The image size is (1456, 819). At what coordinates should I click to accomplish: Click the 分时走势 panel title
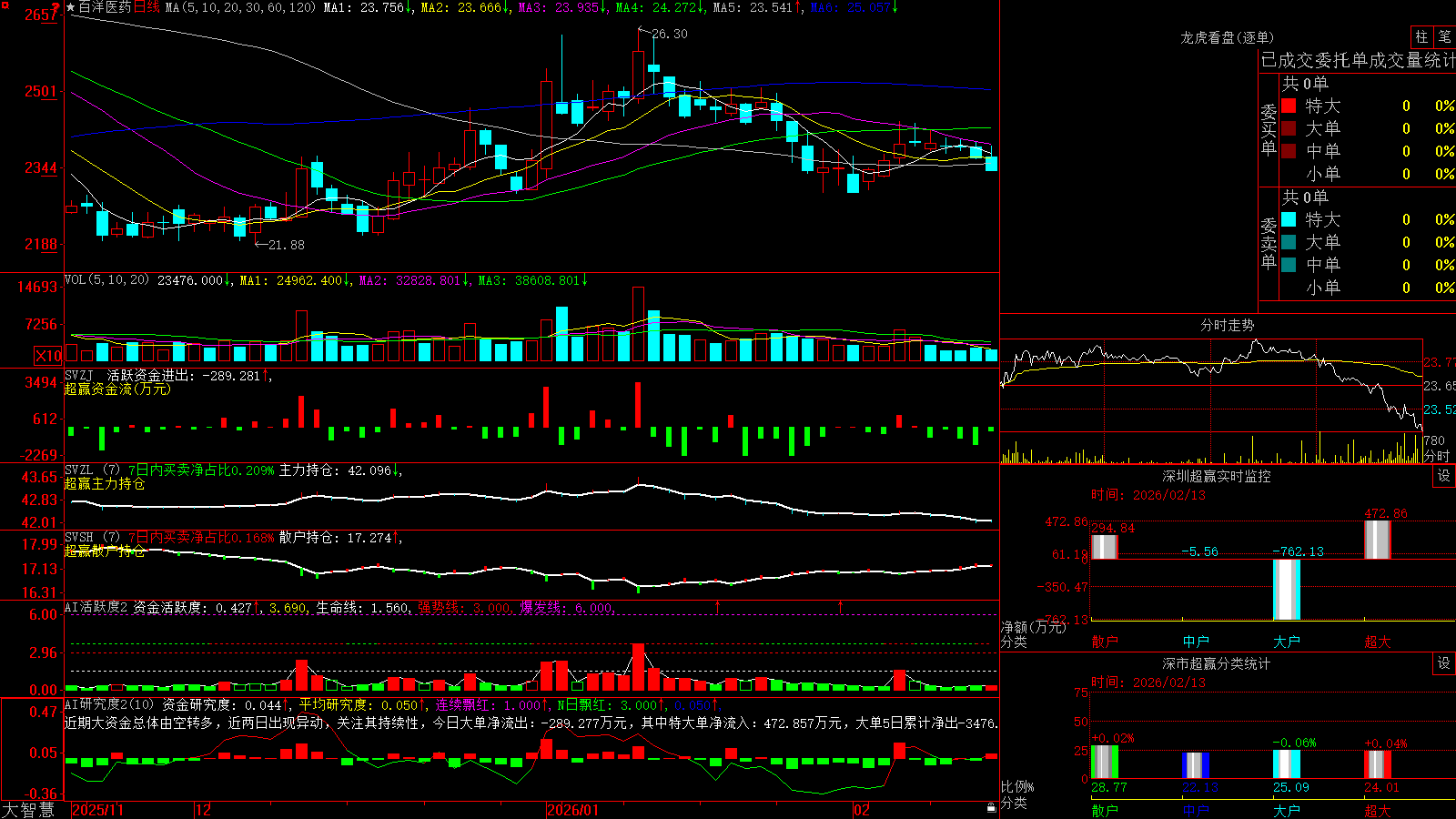pyautogui.click(x=1227, y=325)
